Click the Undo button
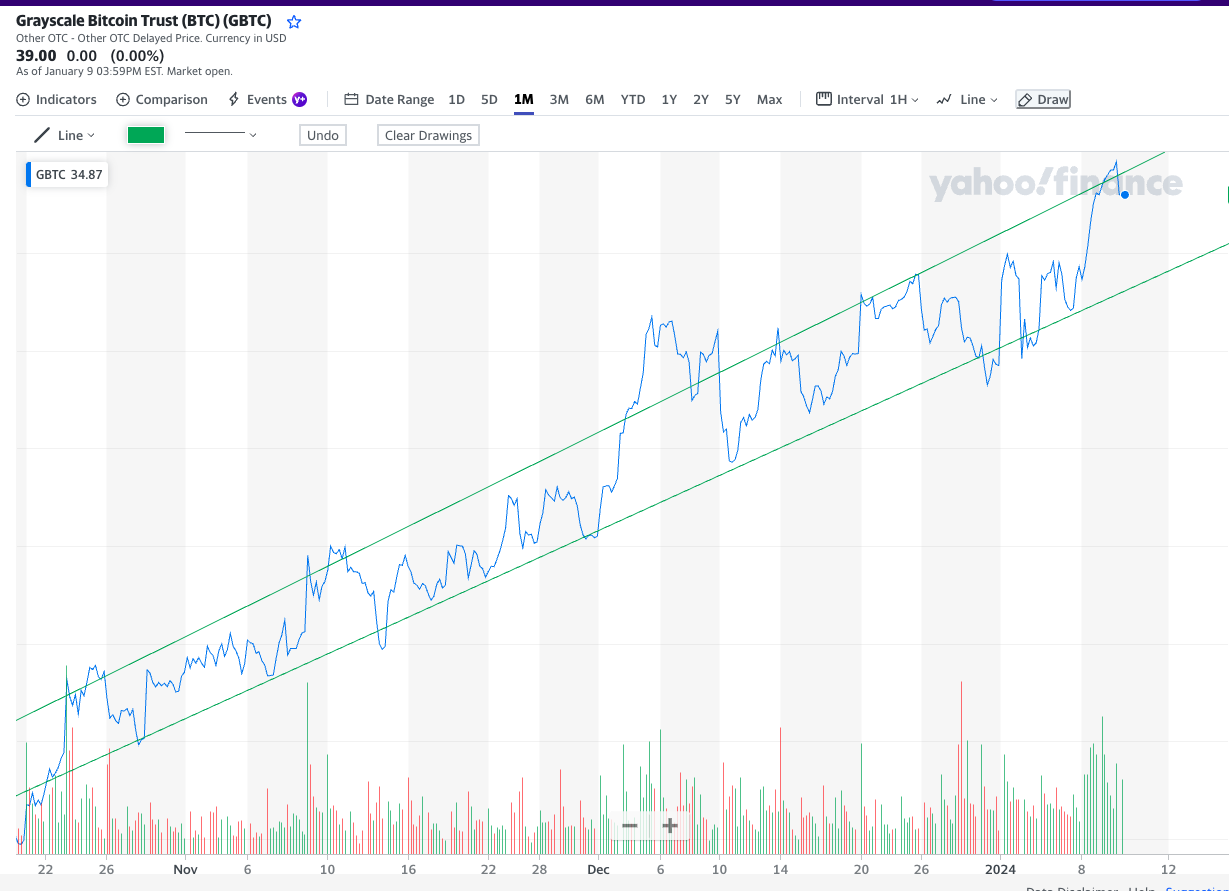Screen dimensions: 1229x891 tap(323, 135)
